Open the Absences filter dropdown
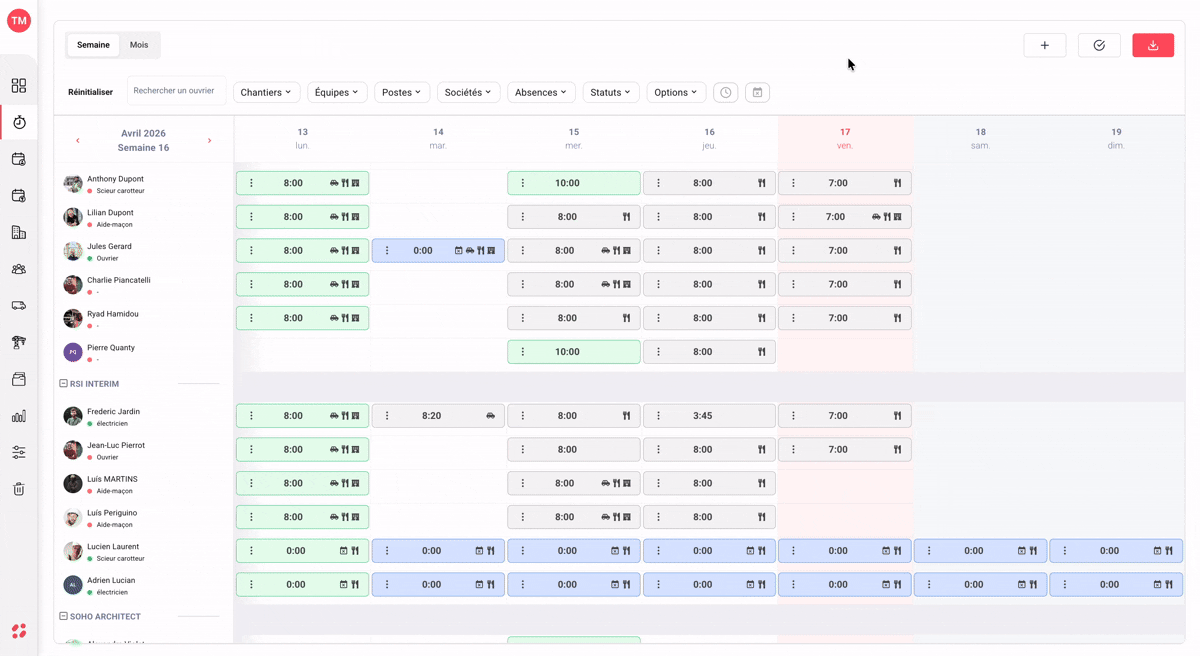Image resolution: width=1200 pixels, height=656 pixels. pos(541,92)
